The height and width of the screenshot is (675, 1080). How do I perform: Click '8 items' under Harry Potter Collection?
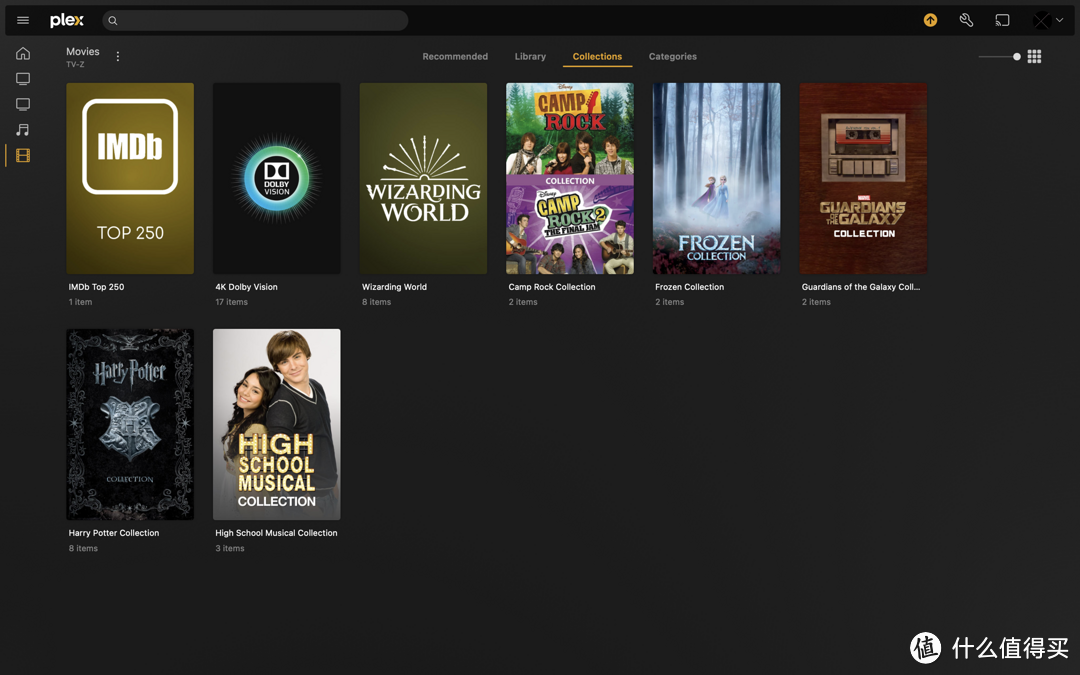coord(83,548)
